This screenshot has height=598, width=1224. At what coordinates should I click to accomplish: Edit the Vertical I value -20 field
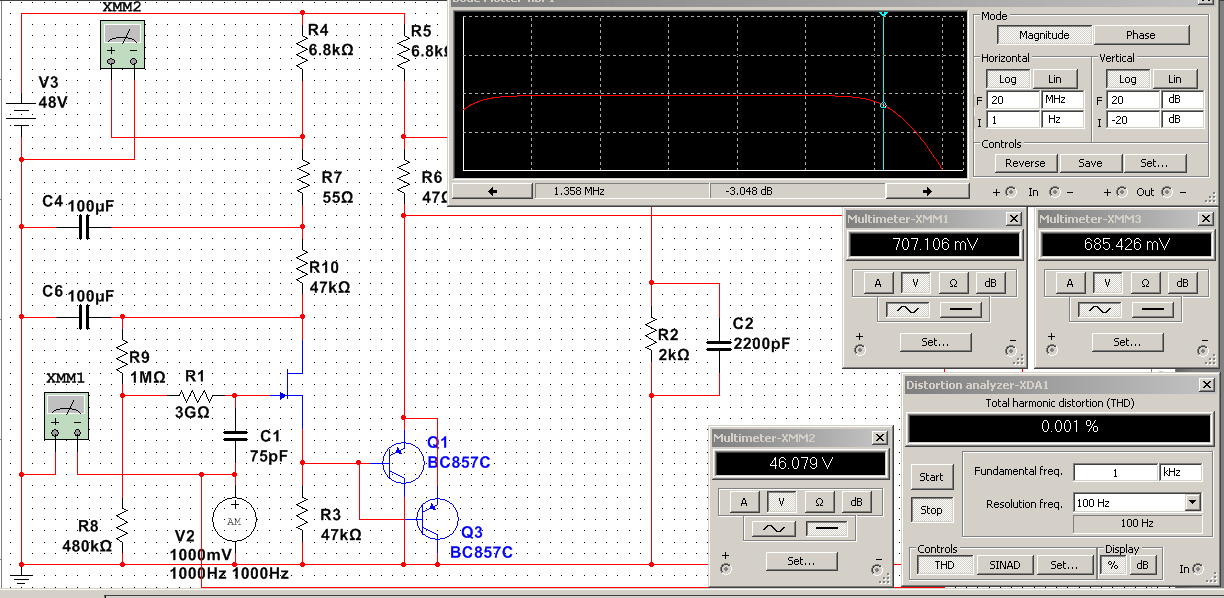pyautogui.click(x=1133, y=119)
